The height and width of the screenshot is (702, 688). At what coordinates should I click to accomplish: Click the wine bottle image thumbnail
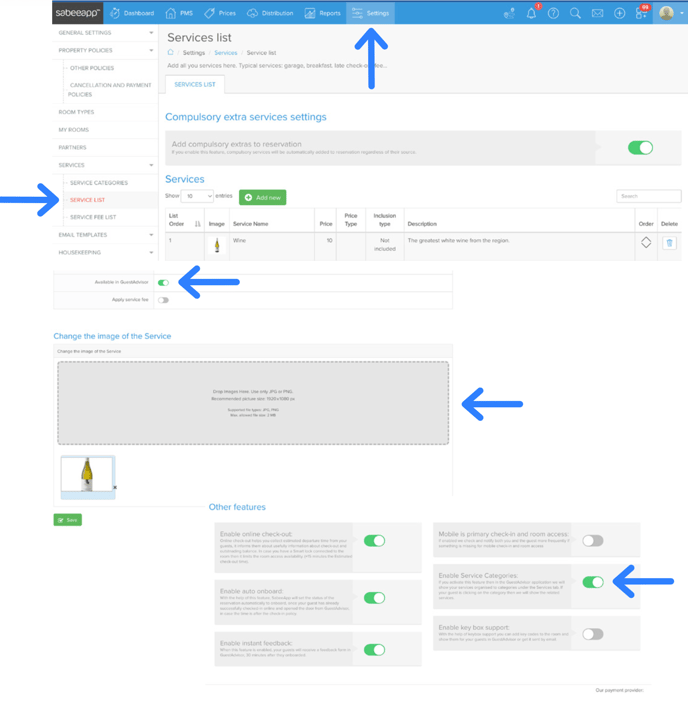(x=87, y=474)
